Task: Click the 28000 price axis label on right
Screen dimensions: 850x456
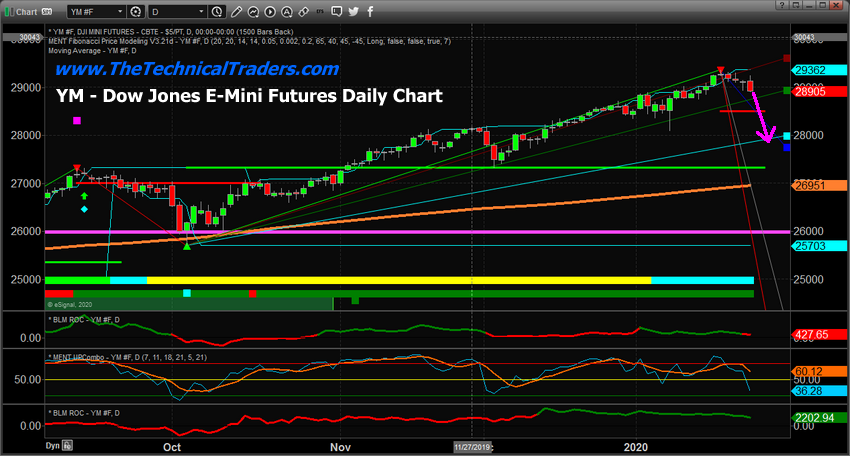Action: pyautogui.click(x=808, y=136)
